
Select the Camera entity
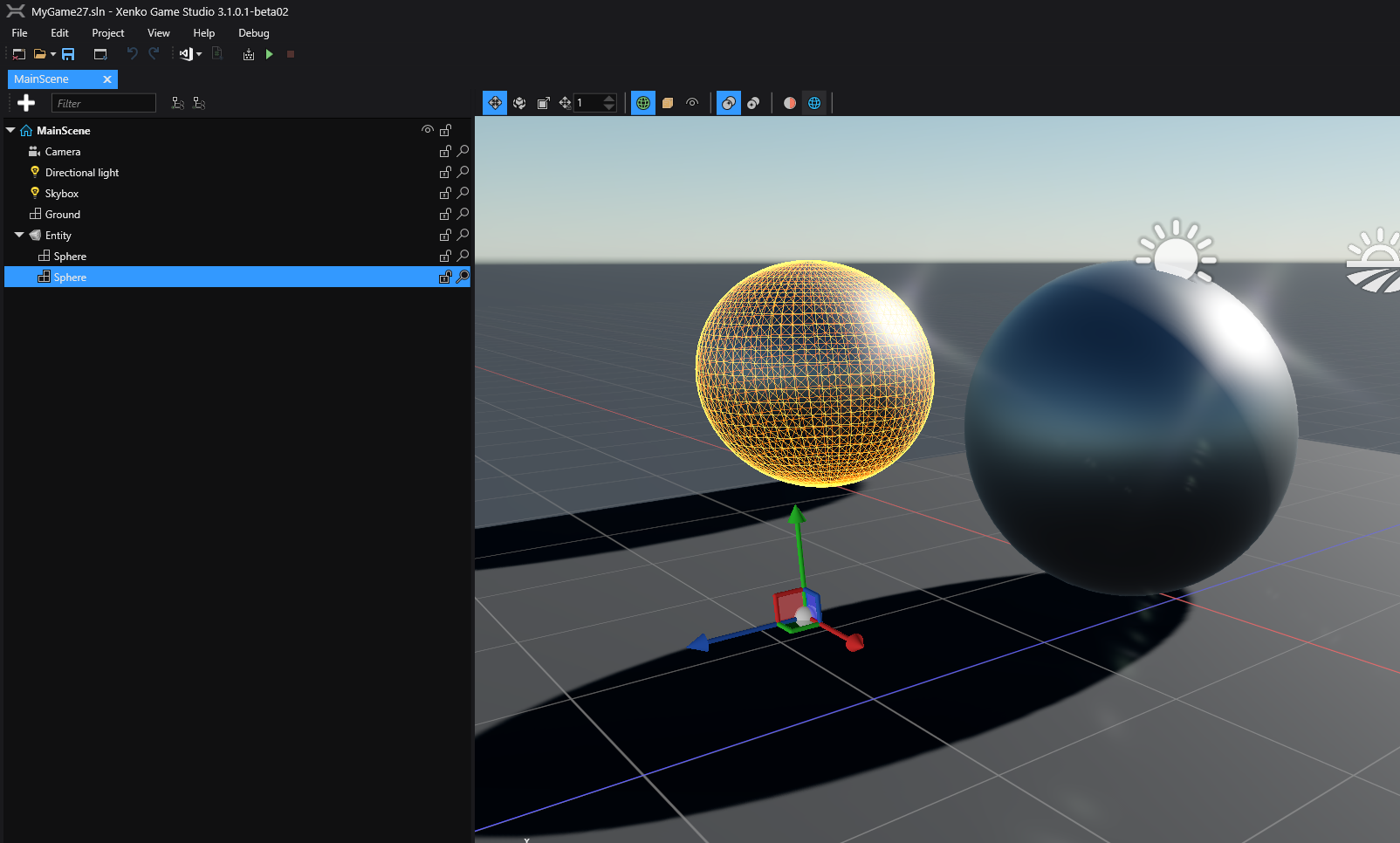pyautogui.click(x=63, y=152)
